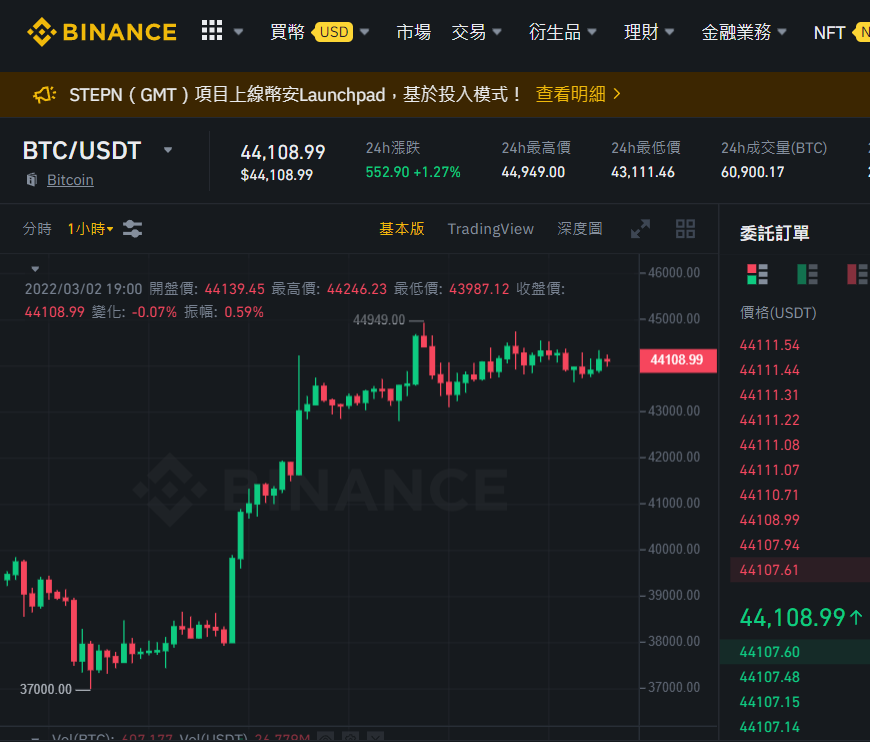Click the 價格(USDT) column header
Image resolution: width=870 pixels, height=742 pixels.
[778, 312]
